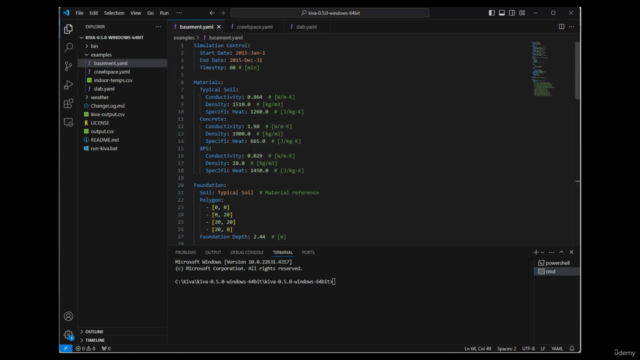Switch to the DEBUG CONSOLE panel tab
640x360 pixels.
pos(247,252)
